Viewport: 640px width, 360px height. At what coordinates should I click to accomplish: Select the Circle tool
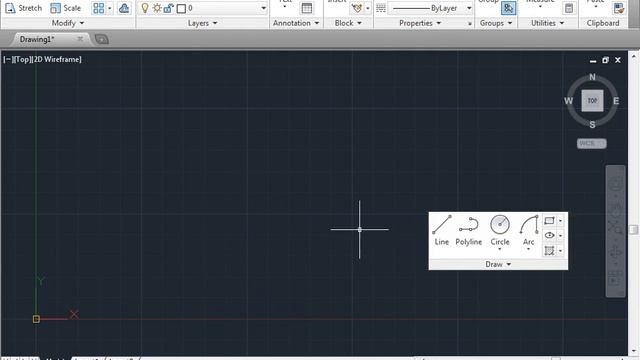click(500, 228)
